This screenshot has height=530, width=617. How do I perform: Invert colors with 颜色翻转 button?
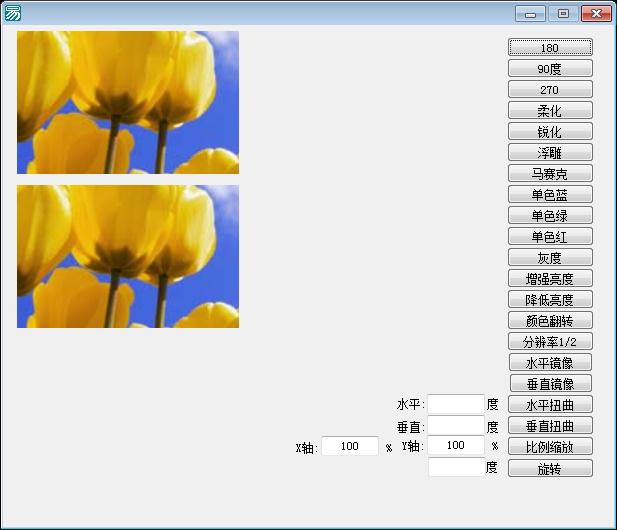coord(550,321)
